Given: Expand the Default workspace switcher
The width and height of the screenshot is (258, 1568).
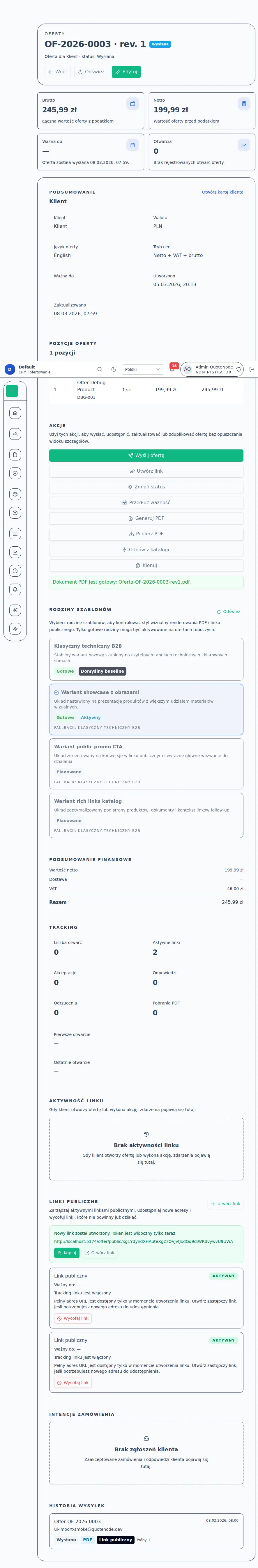Looking at the screenshot, I should tap(27, 369).
